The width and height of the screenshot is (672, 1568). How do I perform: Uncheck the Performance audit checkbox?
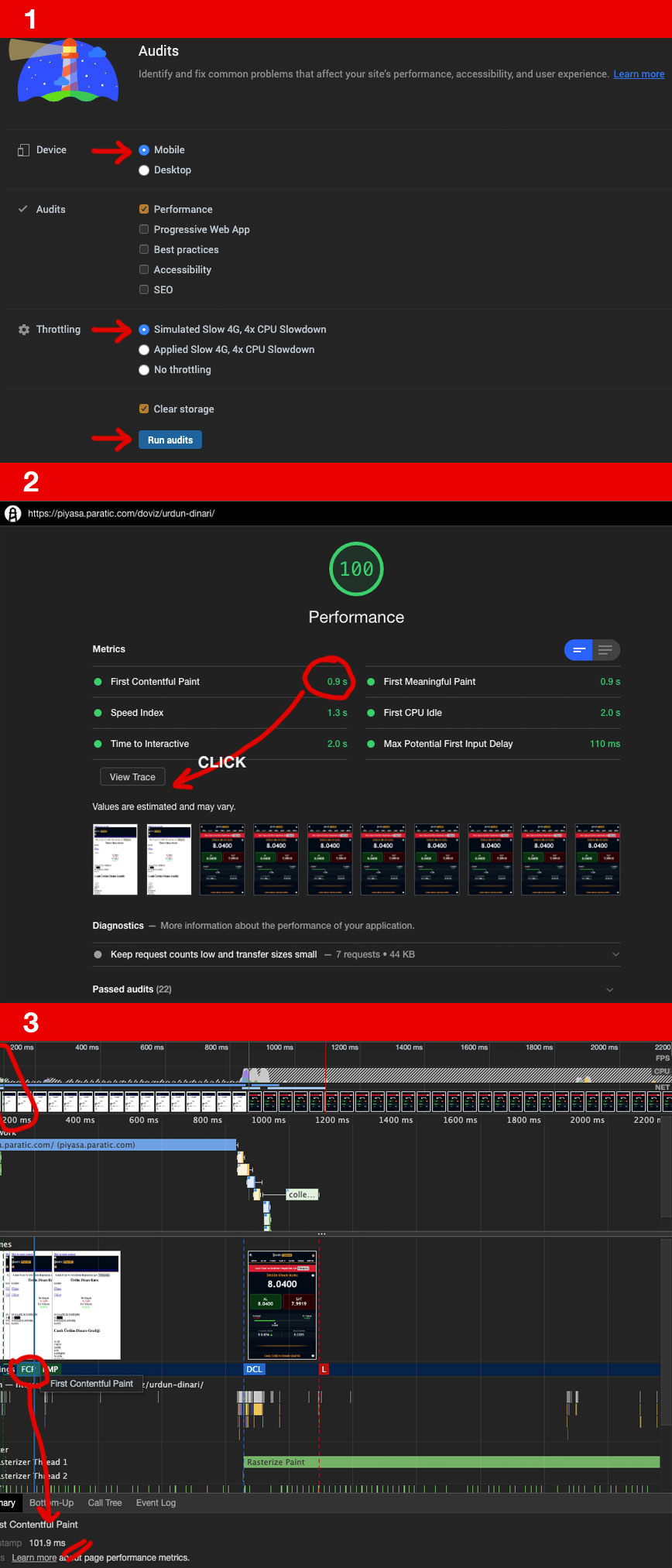pyautogui.click(x=144, y=209)
